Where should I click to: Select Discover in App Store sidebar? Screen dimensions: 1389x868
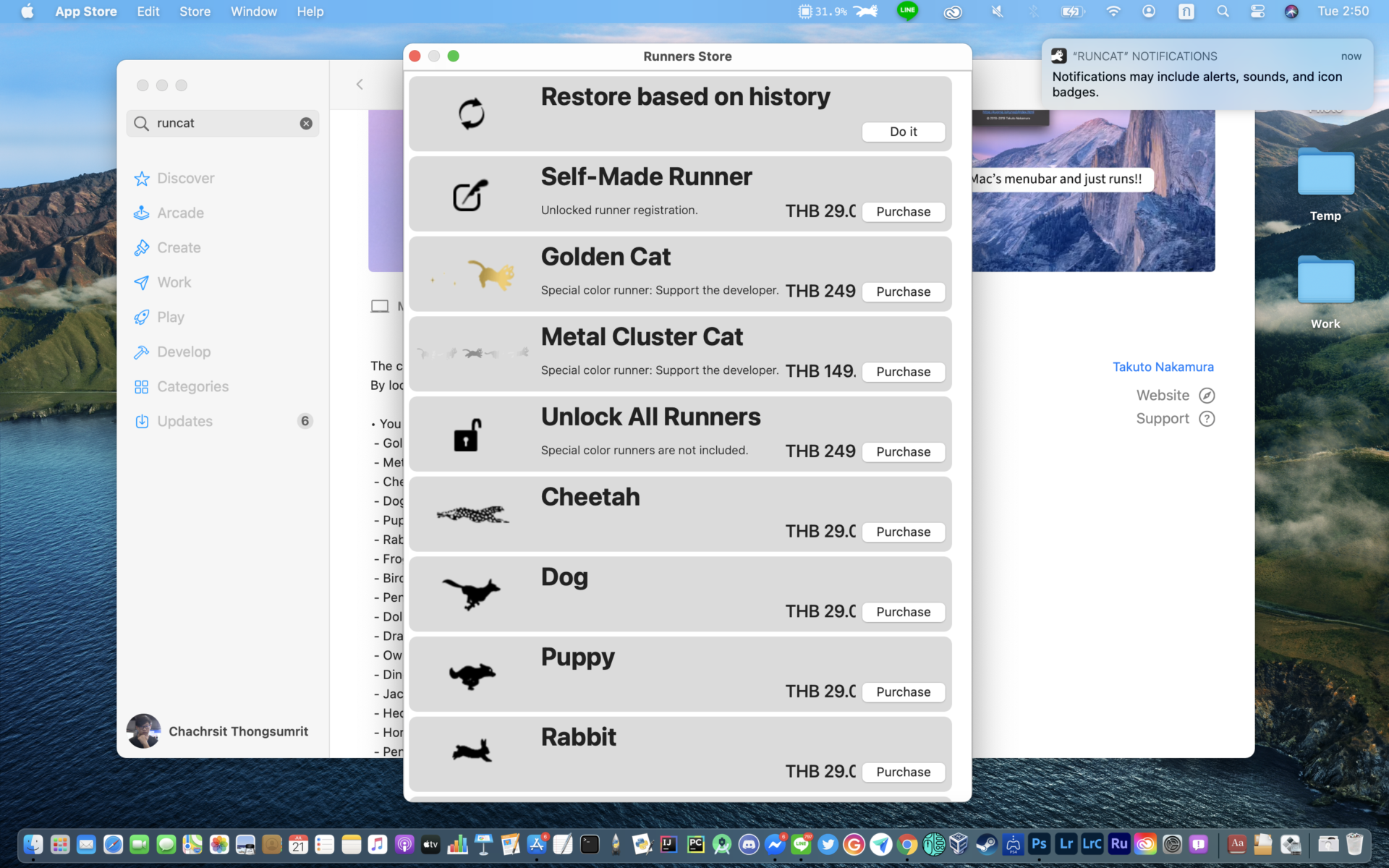click(x=223, y=178)
